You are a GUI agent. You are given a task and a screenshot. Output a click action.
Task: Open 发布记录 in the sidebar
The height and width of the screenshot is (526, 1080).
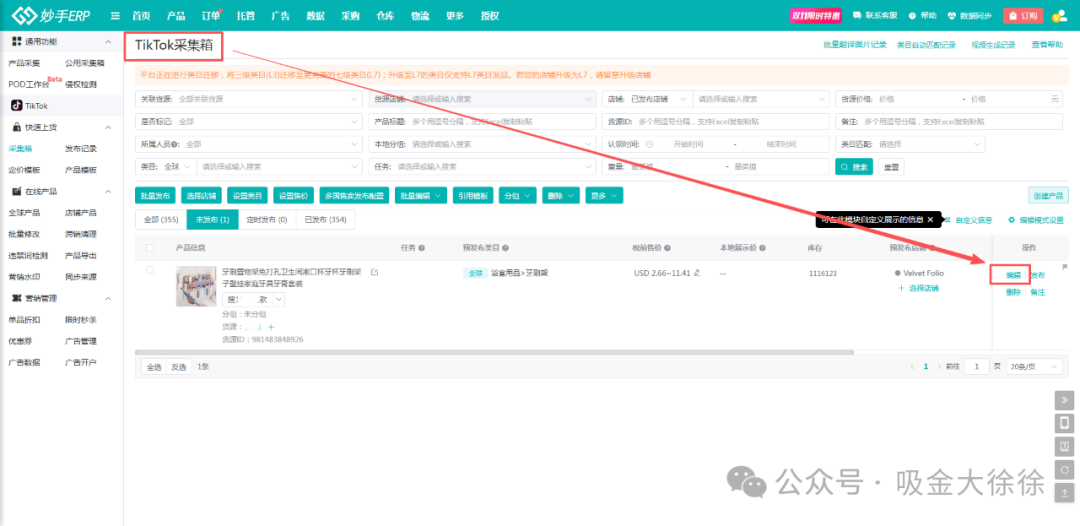click(x=81, y=148)
